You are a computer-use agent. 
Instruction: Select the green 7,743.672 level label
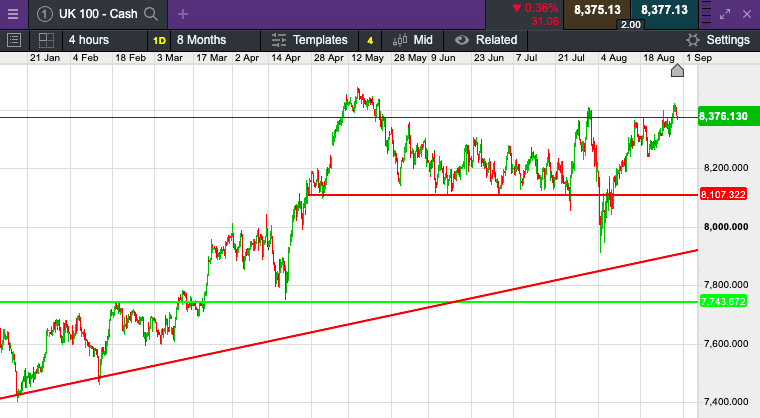pos(723,302)
